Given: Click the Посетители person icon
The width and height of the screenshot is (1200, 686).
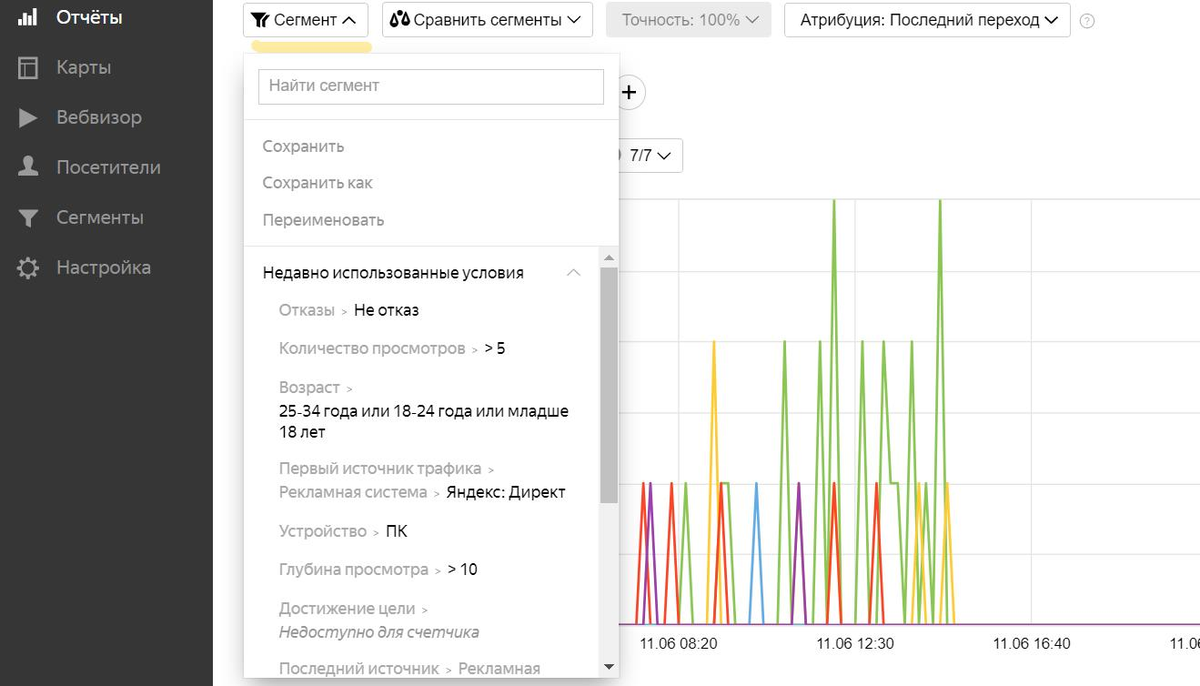Looking at the screenshot, I should tap(28, 167).
